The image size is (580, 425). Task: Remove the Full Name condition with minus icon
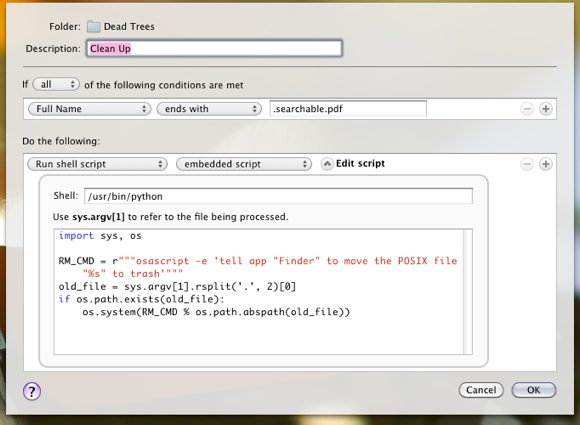(527, 109)
